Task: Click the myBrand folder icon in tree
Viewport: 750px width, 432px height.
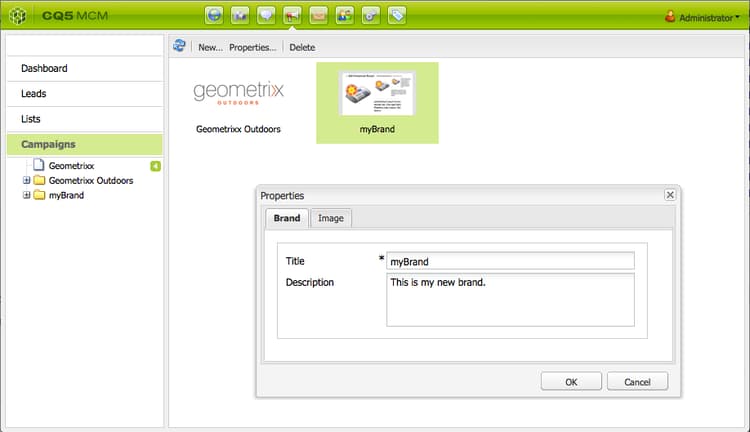Action: click(39, 195)
